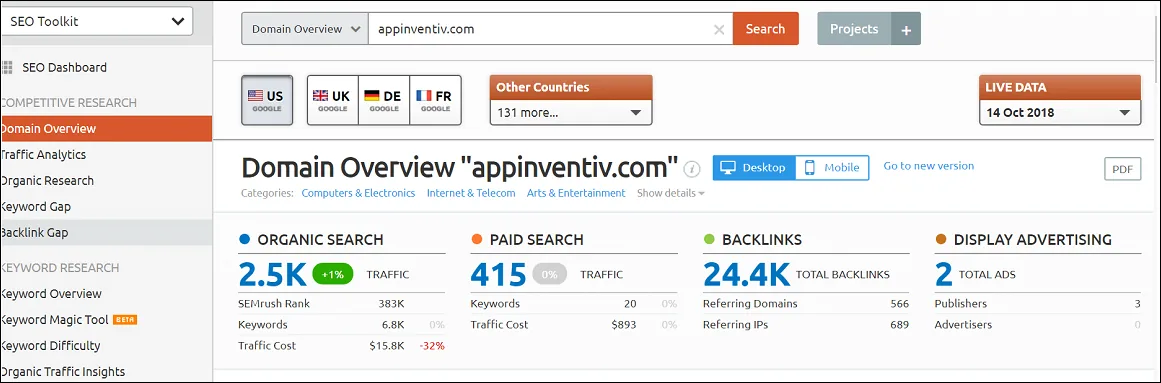Open the Domain Overview search type dropdown

click(304, 30)
